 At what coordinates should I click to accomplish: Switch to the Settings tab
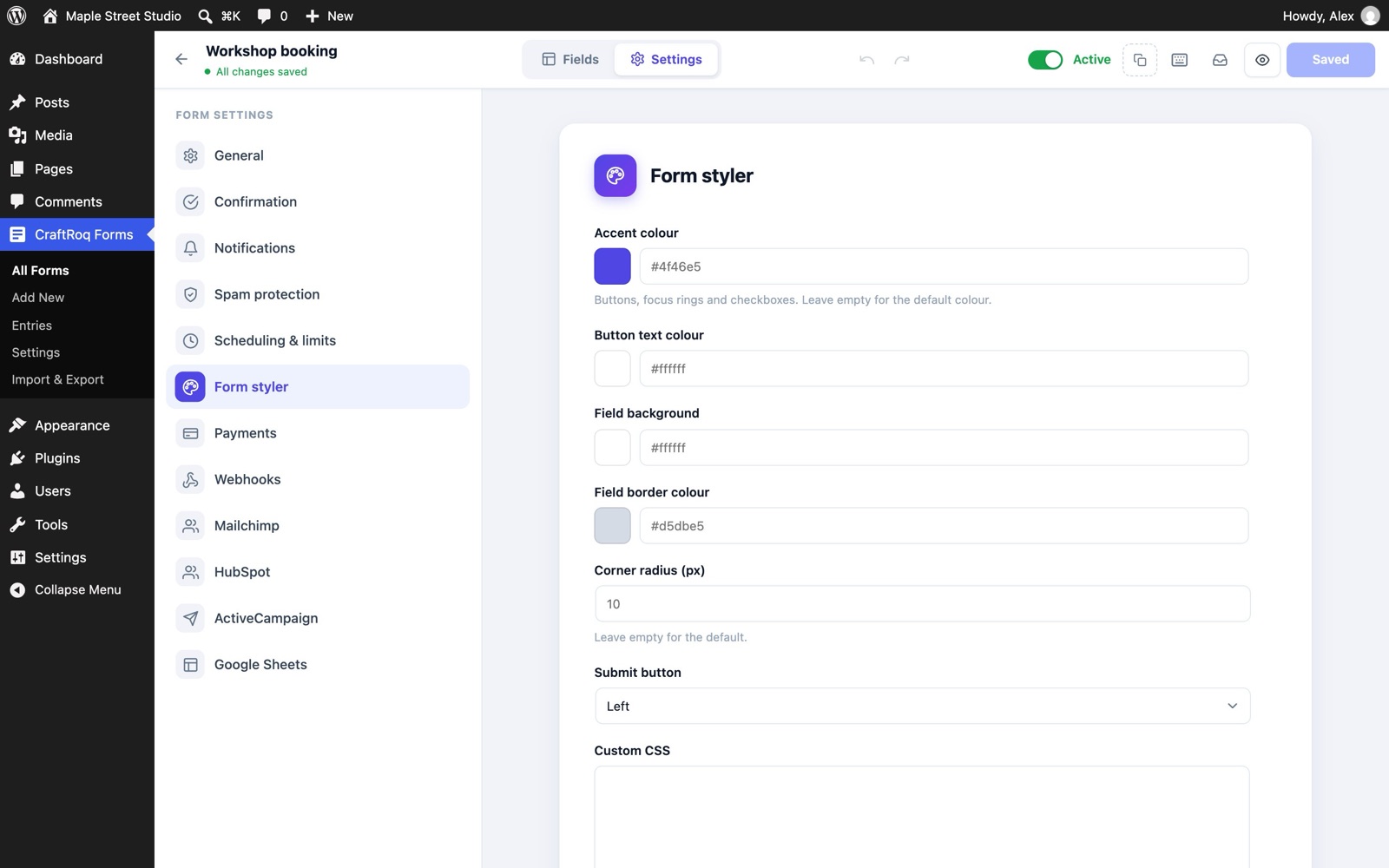(666, 59)
